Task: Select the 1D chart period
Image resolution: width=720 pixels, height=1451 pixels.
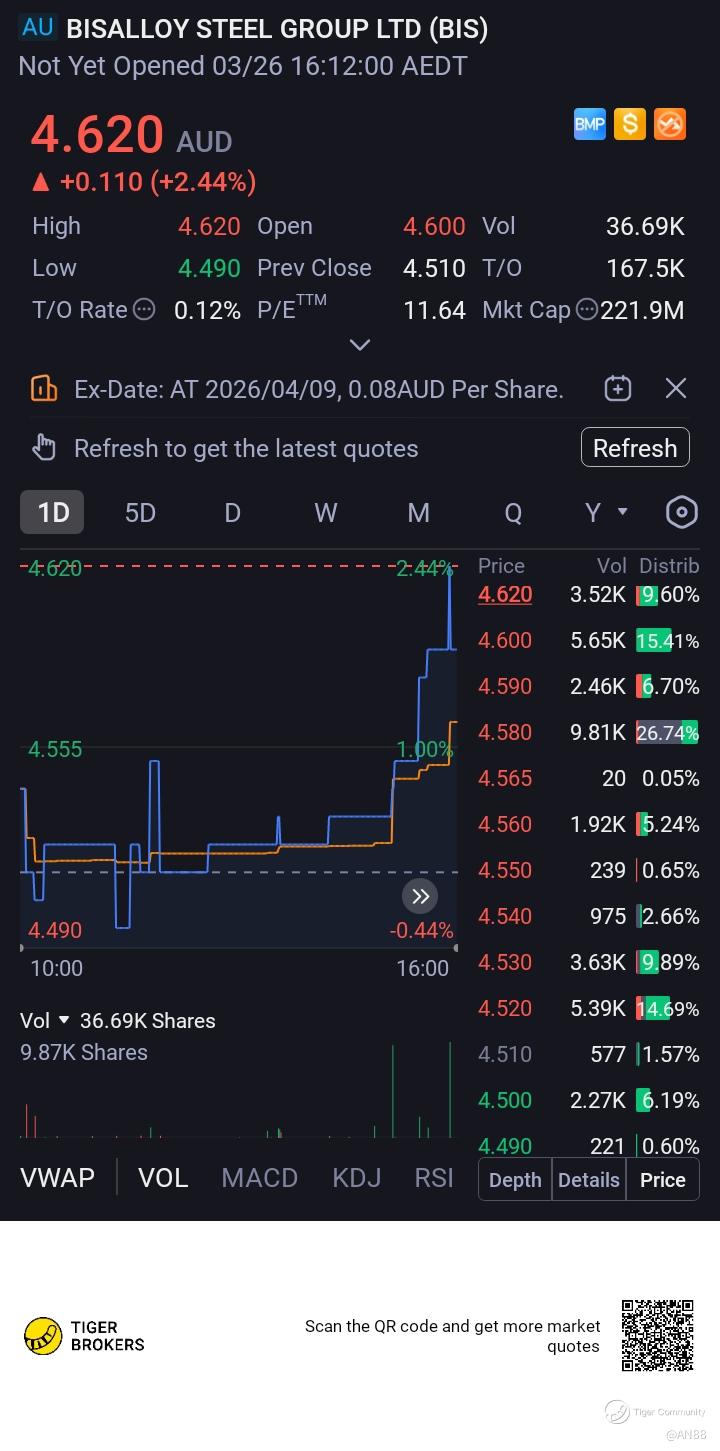Action: pyautogui.click(x=53, y=513)
